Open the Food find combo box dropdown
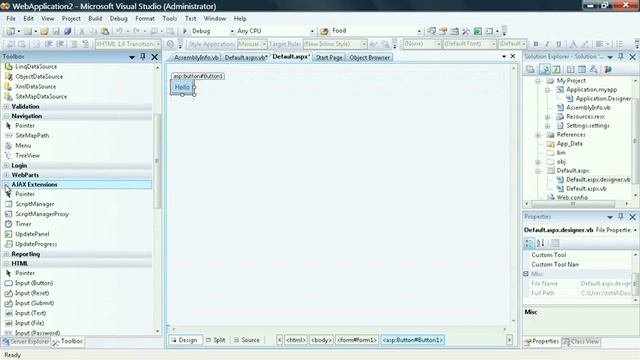This screenshot has height=360, width=640. [419, 31]
